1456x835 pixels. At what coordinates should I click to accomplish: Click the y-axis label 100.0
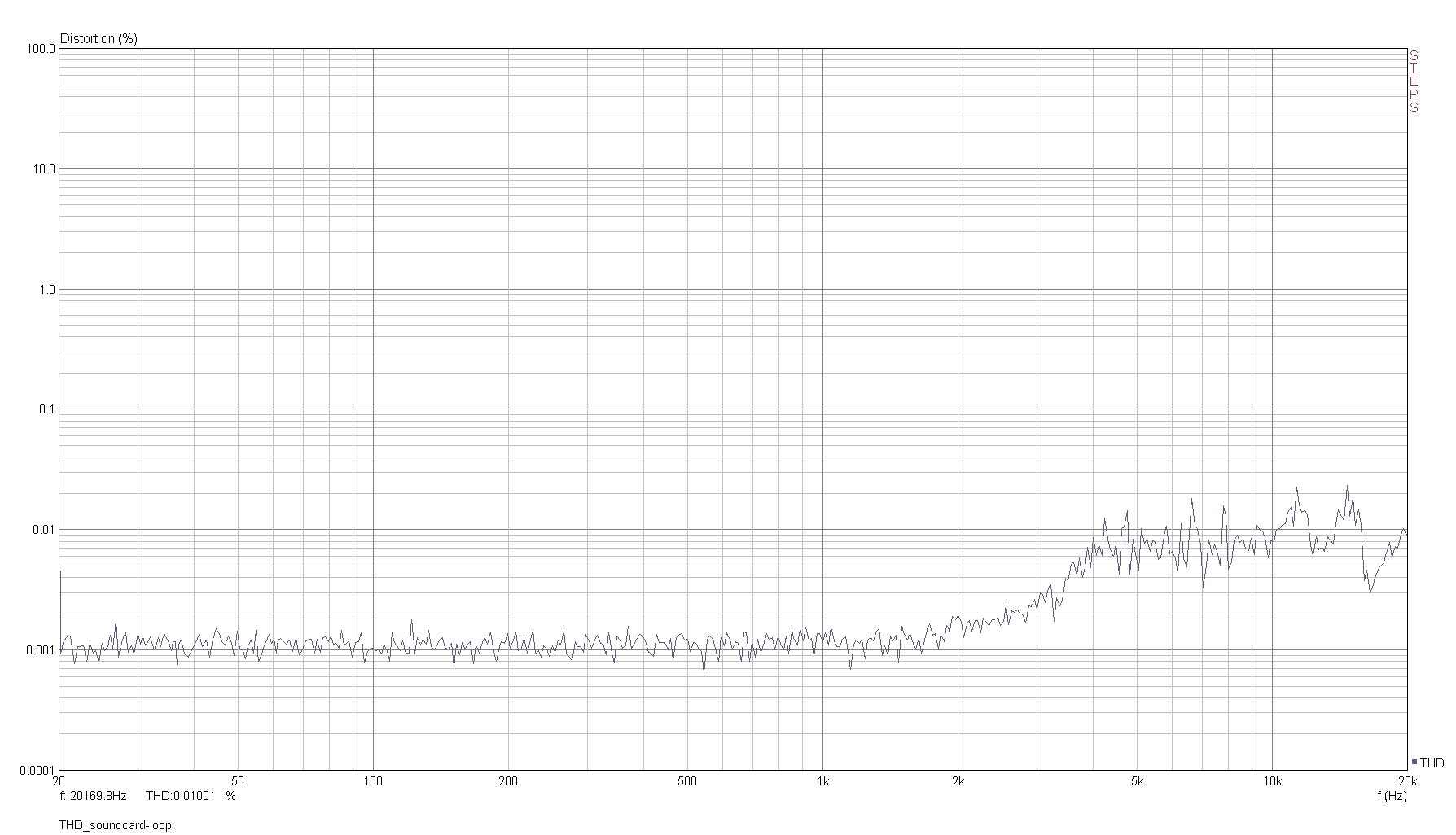pyautogui.click(x=41, y=49)
